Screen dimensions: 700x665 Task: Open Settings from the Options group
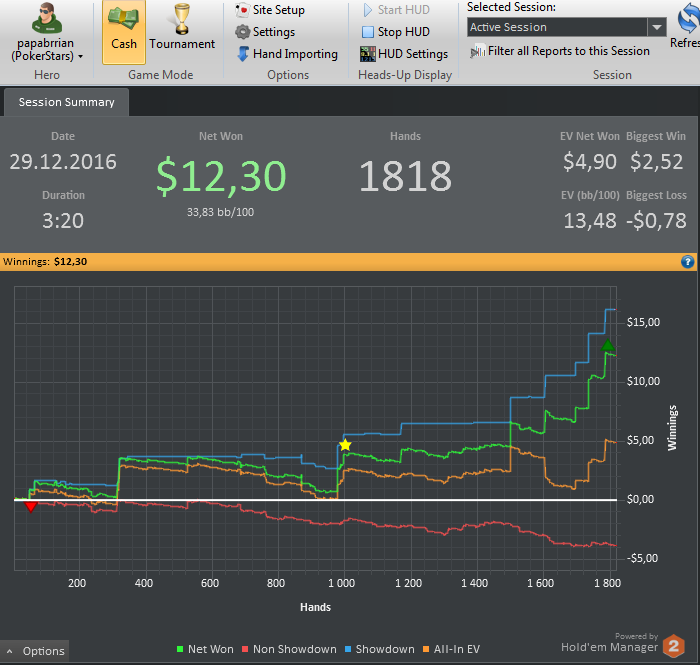click(265, 32)
